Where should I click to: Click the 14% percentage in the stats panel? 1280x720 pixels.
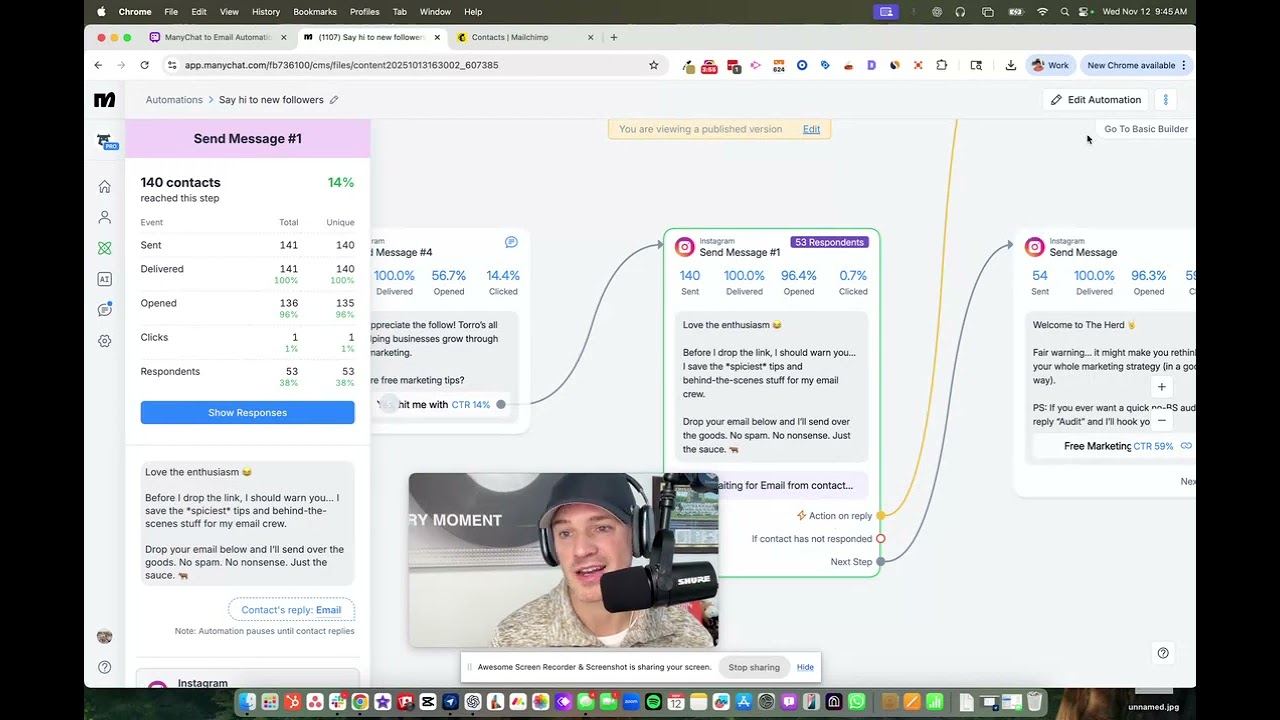[x=341, y=183]
